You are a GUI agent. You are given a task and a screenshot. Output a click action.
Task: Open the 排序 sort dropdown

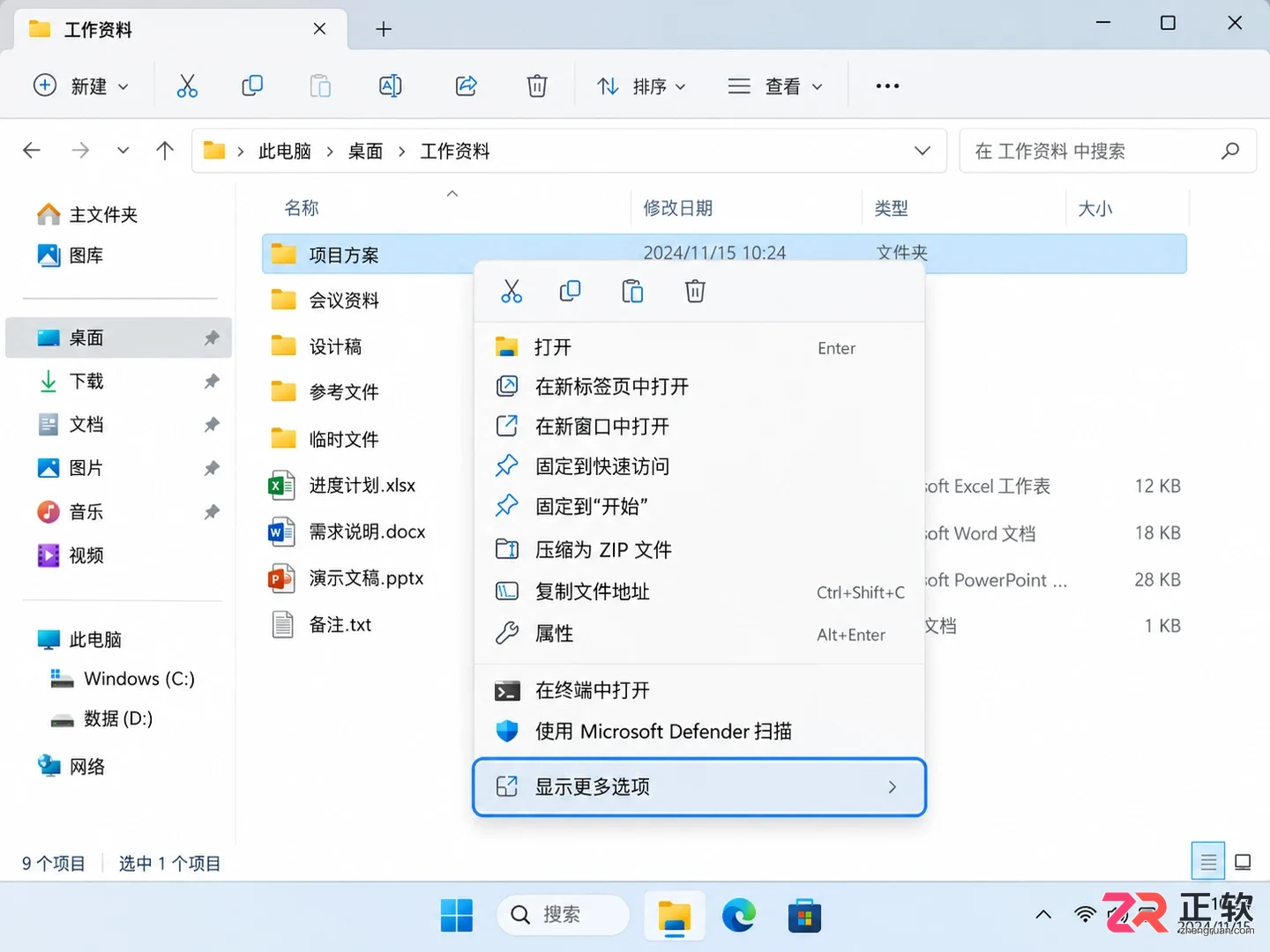641,86
